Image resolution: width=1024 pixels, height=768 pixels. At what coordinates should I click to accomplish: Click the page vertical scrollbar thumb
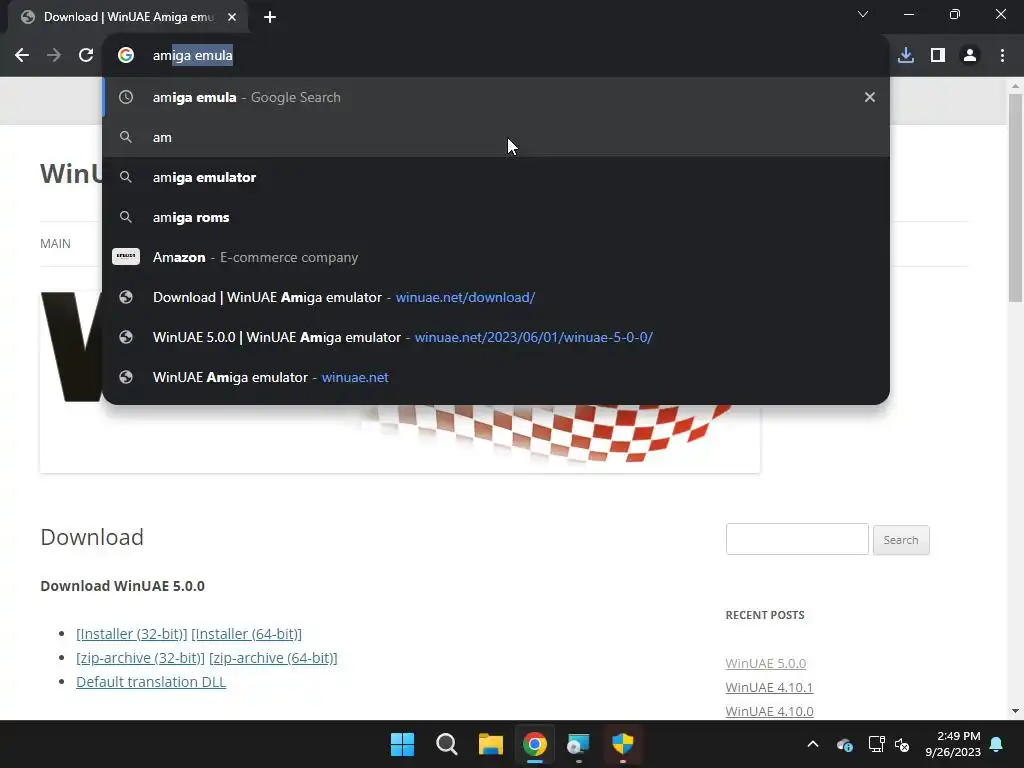1015,198
